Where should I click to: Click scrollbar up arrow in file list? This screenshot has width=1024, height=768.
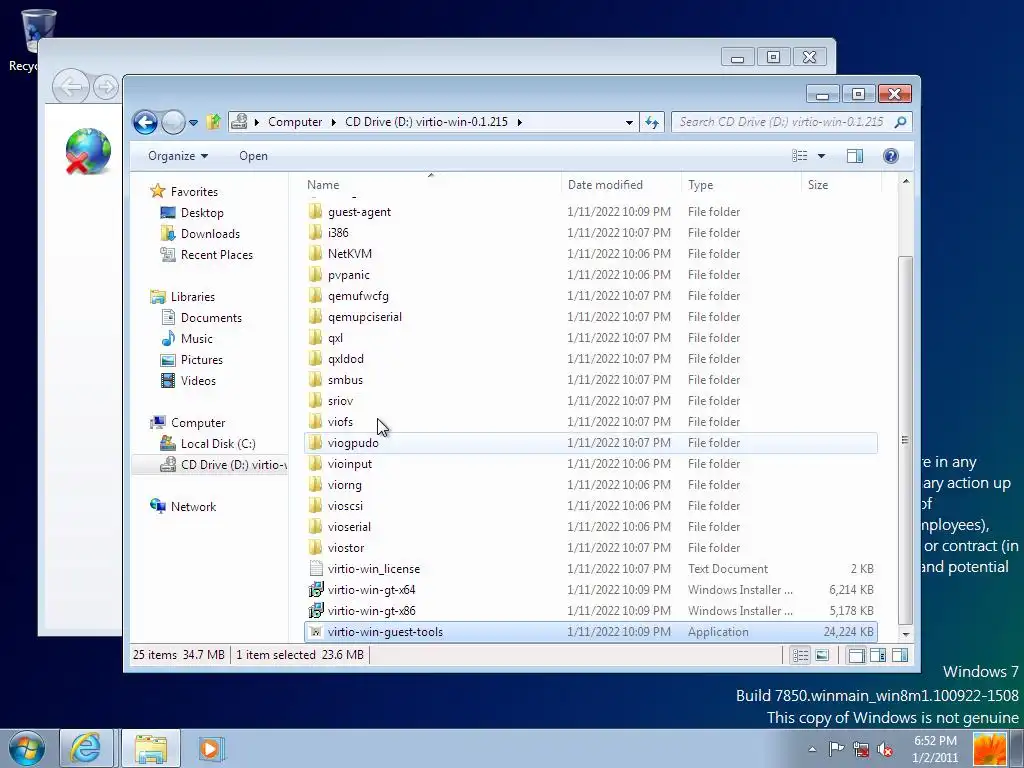coord(906,181)
